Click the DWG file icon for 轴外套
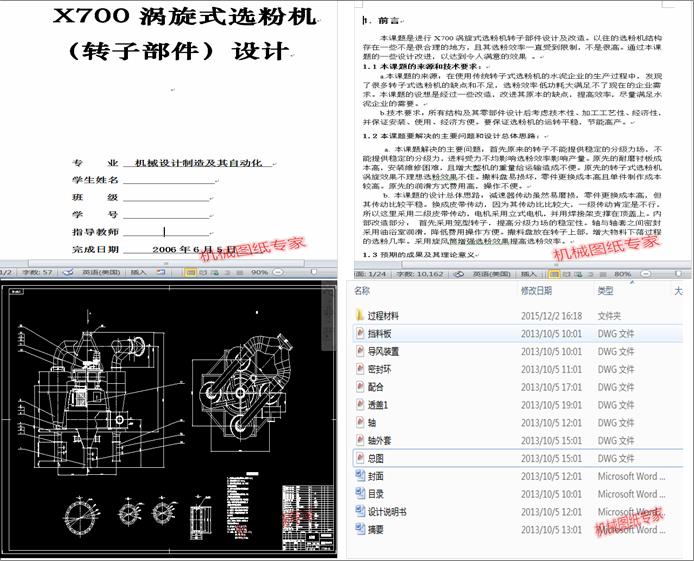Image resolution: width=694 pixels, height=561 pixels. coord(360,440)
